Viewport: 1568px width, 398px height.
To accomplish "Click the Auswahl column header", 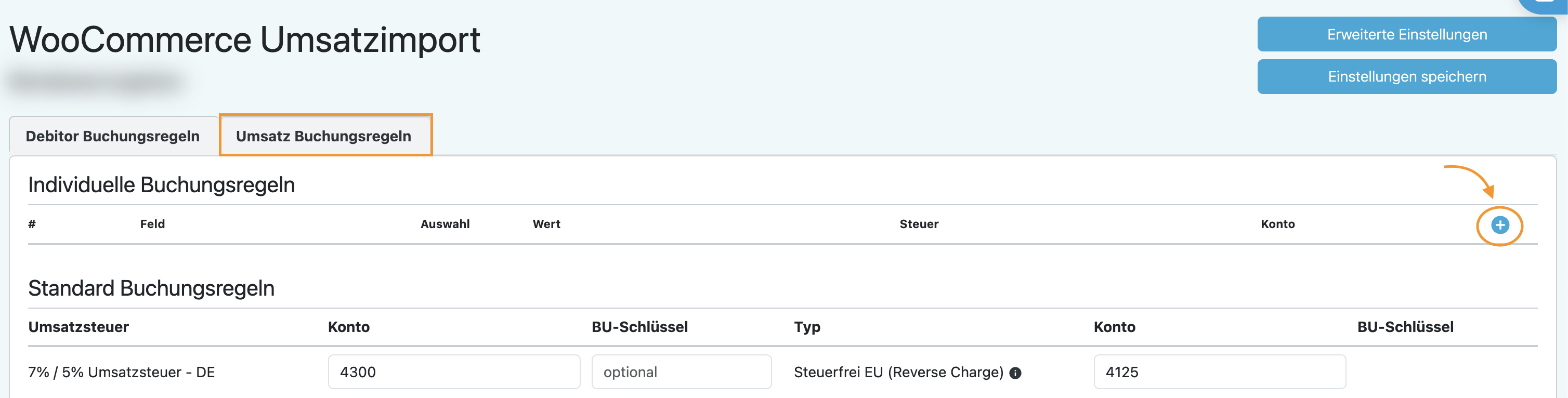I will coord(445,224).
